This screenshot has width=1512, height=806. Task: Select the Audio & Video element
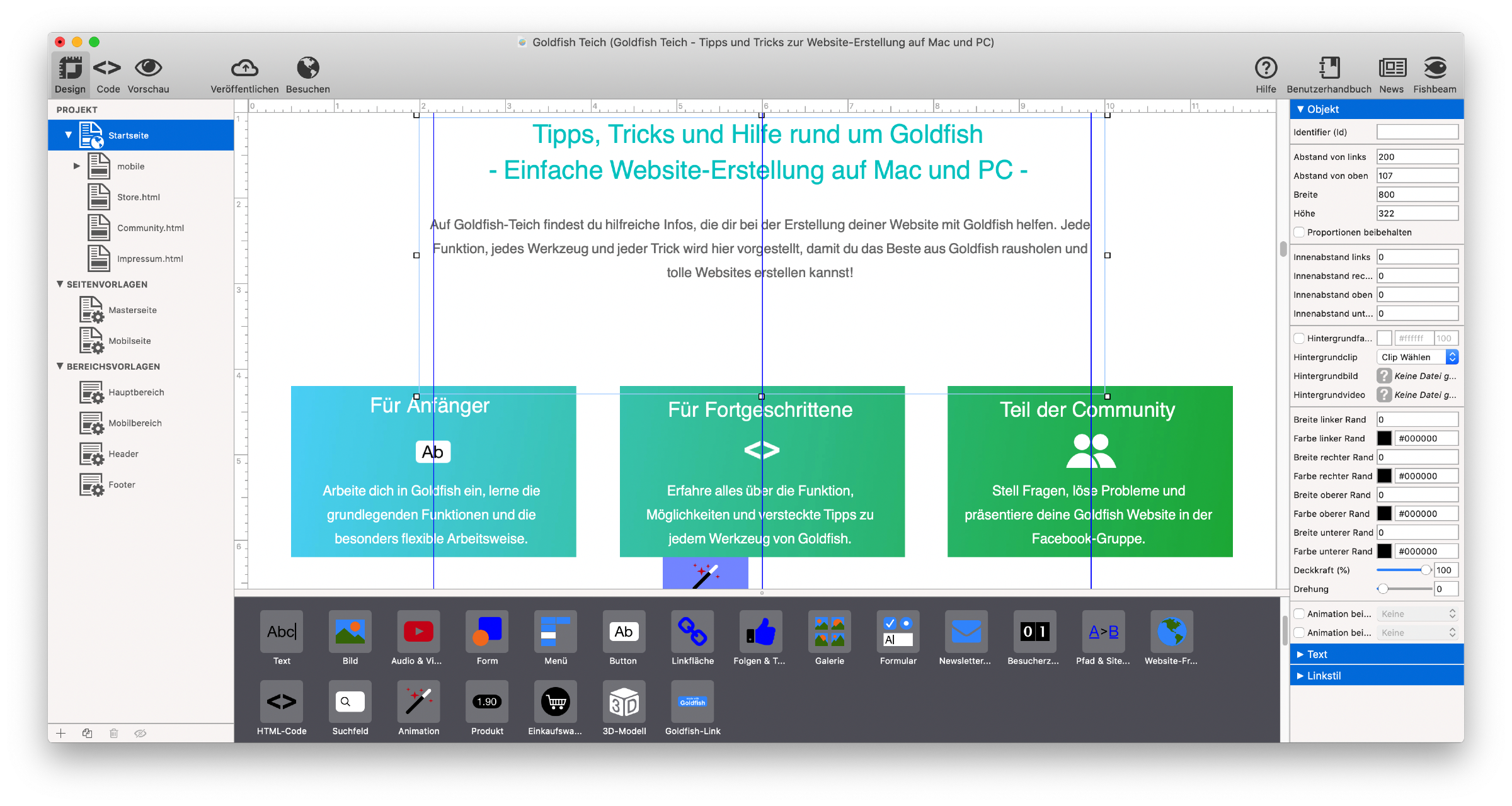click(418, 638)
